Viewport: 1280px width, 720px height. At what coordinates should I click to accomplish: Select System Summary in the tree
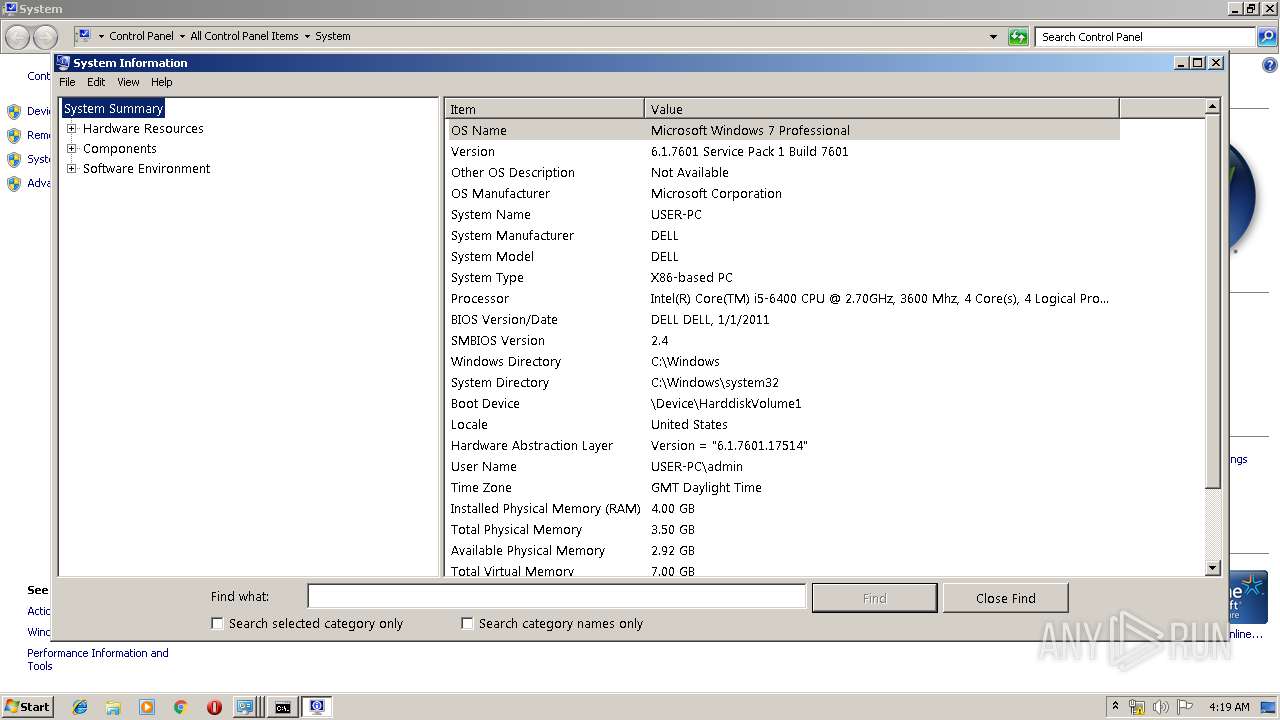click(113, 108)
